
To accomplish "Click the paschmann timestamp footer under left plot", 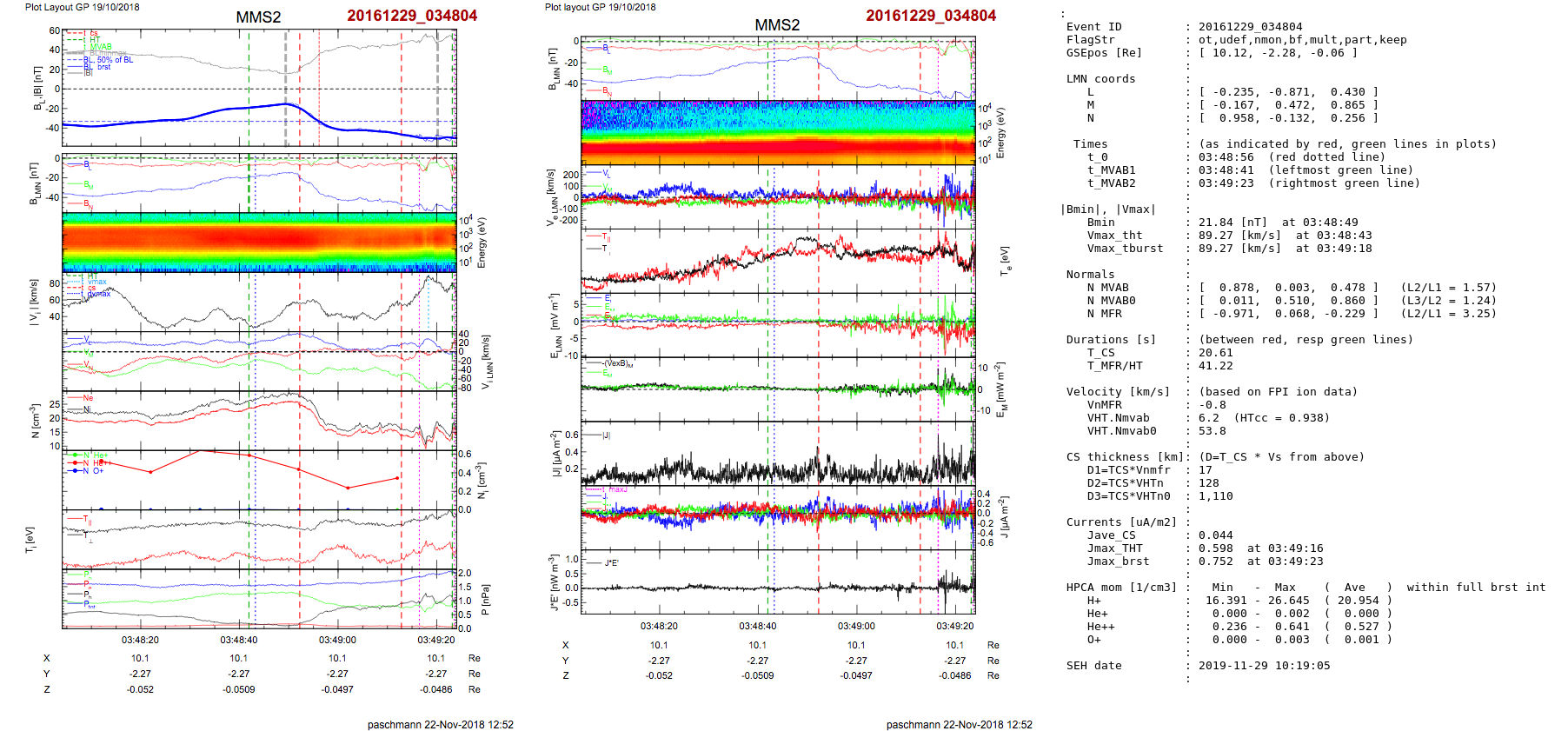I will [440, 724].
